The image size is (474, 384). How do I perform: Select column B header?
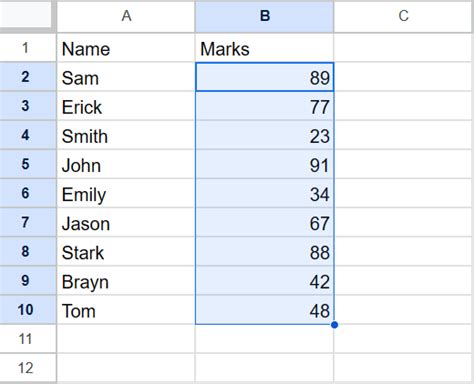(x=264, y=16)
